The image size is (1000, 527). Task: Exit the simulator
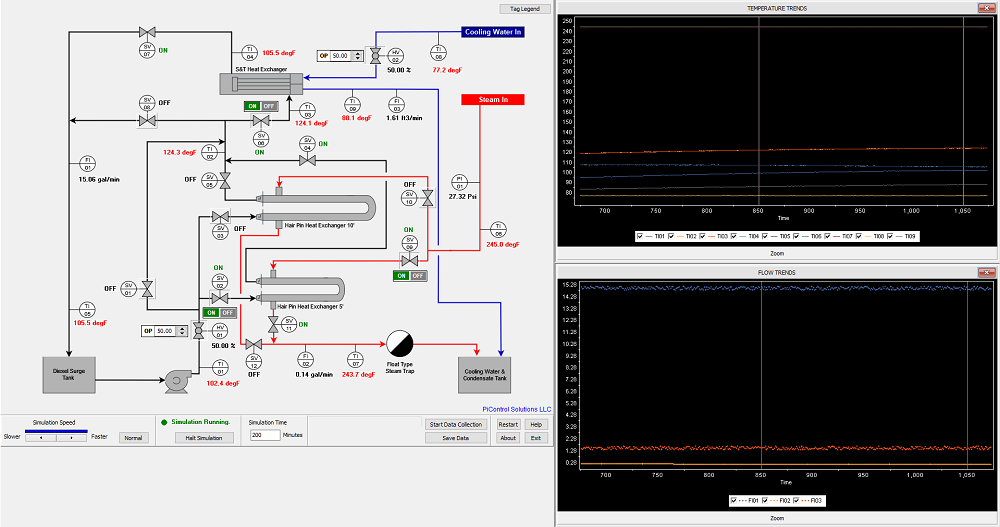click(x=536, y=438)
